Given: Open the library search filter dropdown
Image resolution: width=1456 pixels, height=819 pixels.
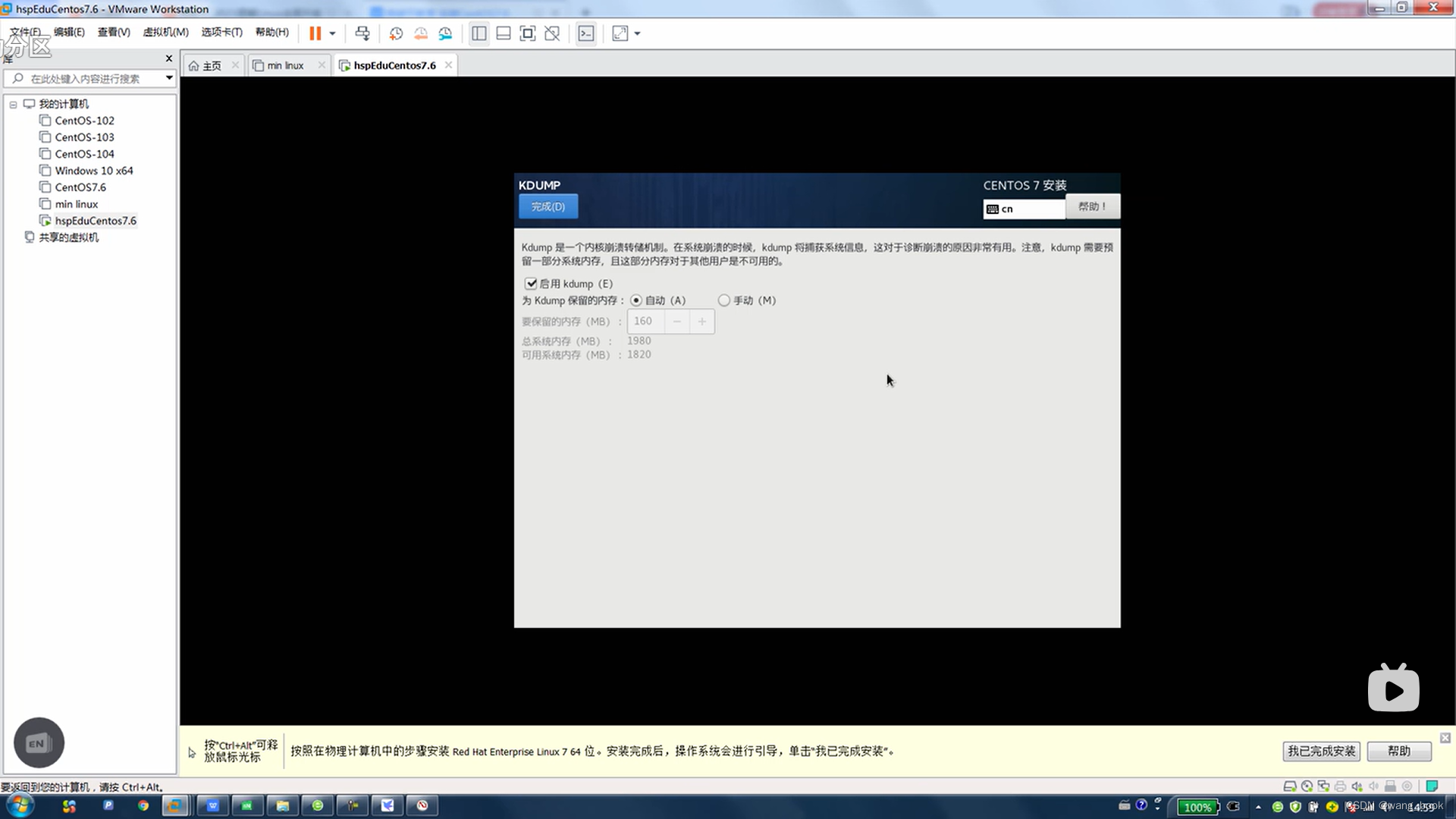Looking at the screenshot, I should pos(169,78).
